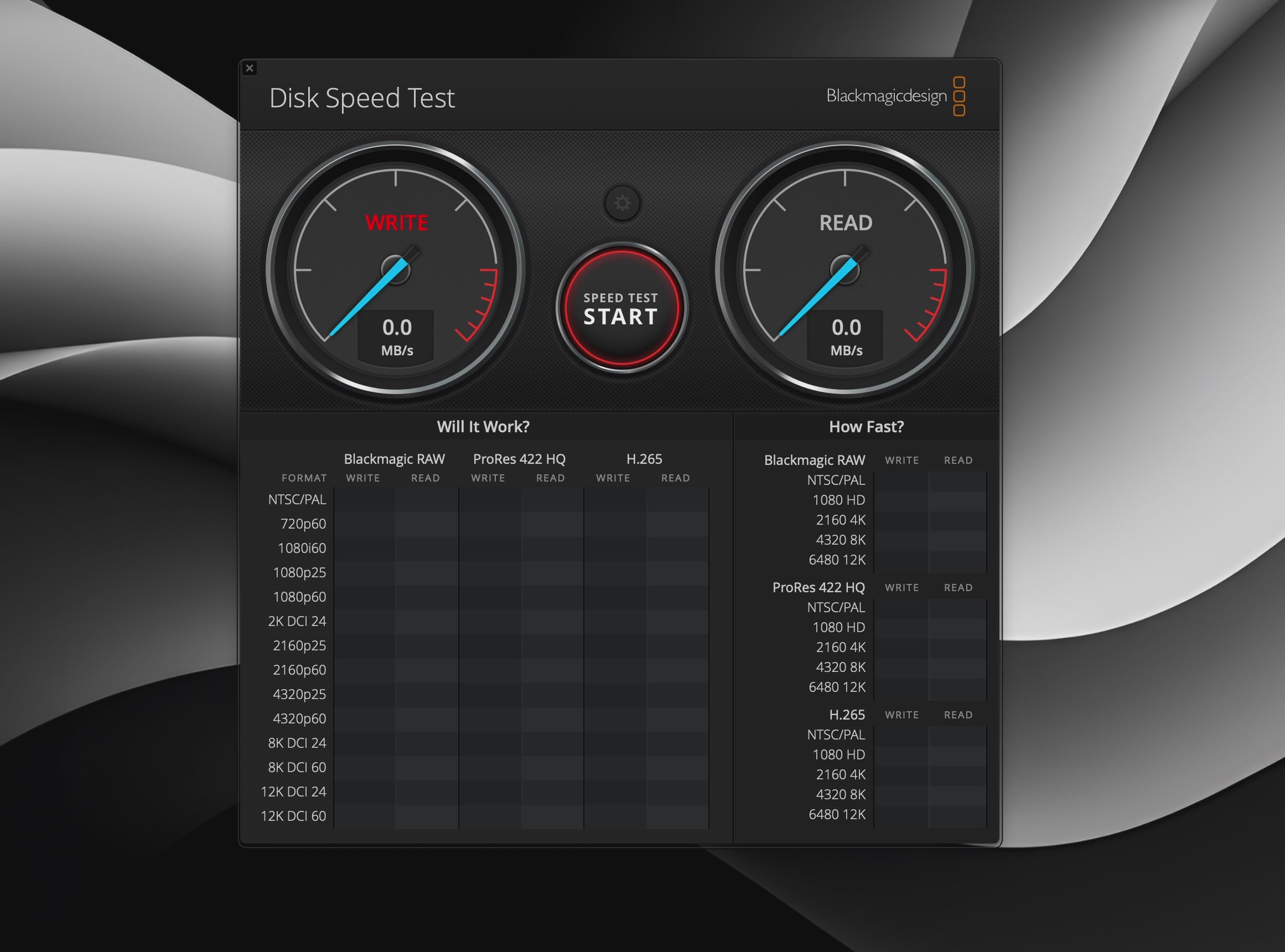
Task: Close the Disk Speed Test window
Action: tap(250, 68)
